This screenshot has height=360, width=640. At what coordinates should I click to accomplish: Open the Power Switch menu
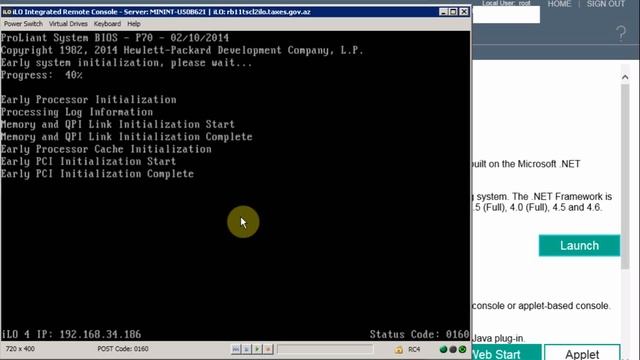(23, 24)
